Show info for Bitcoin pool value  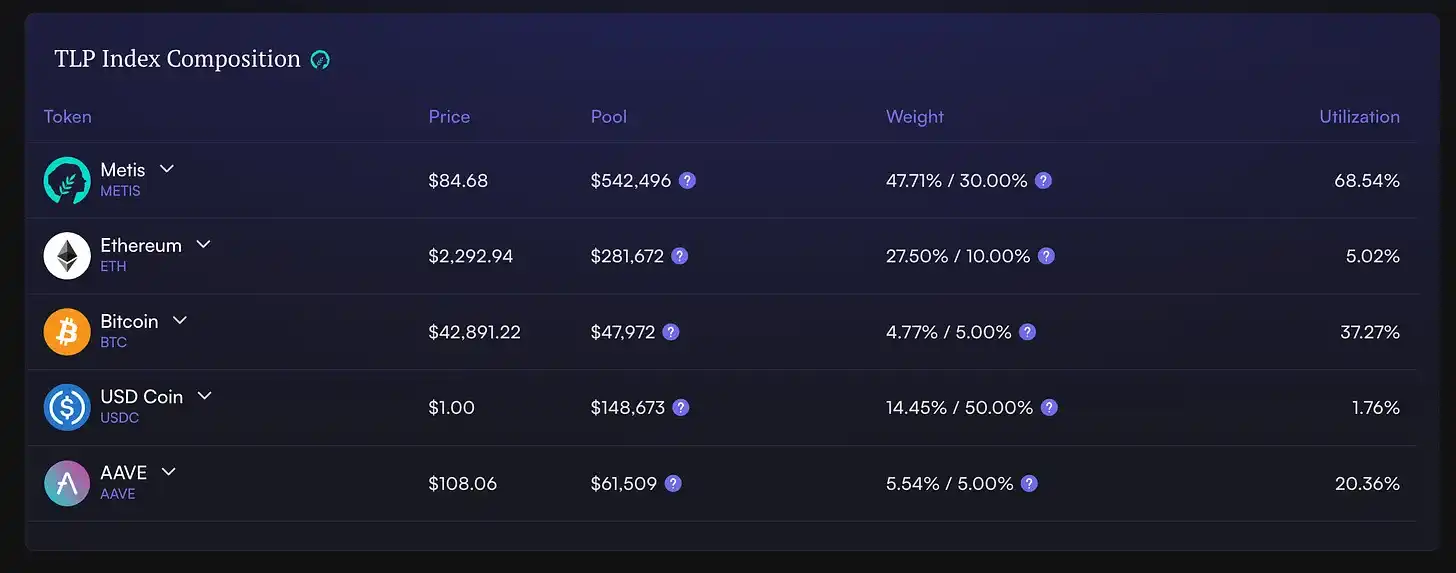(671, 332)
